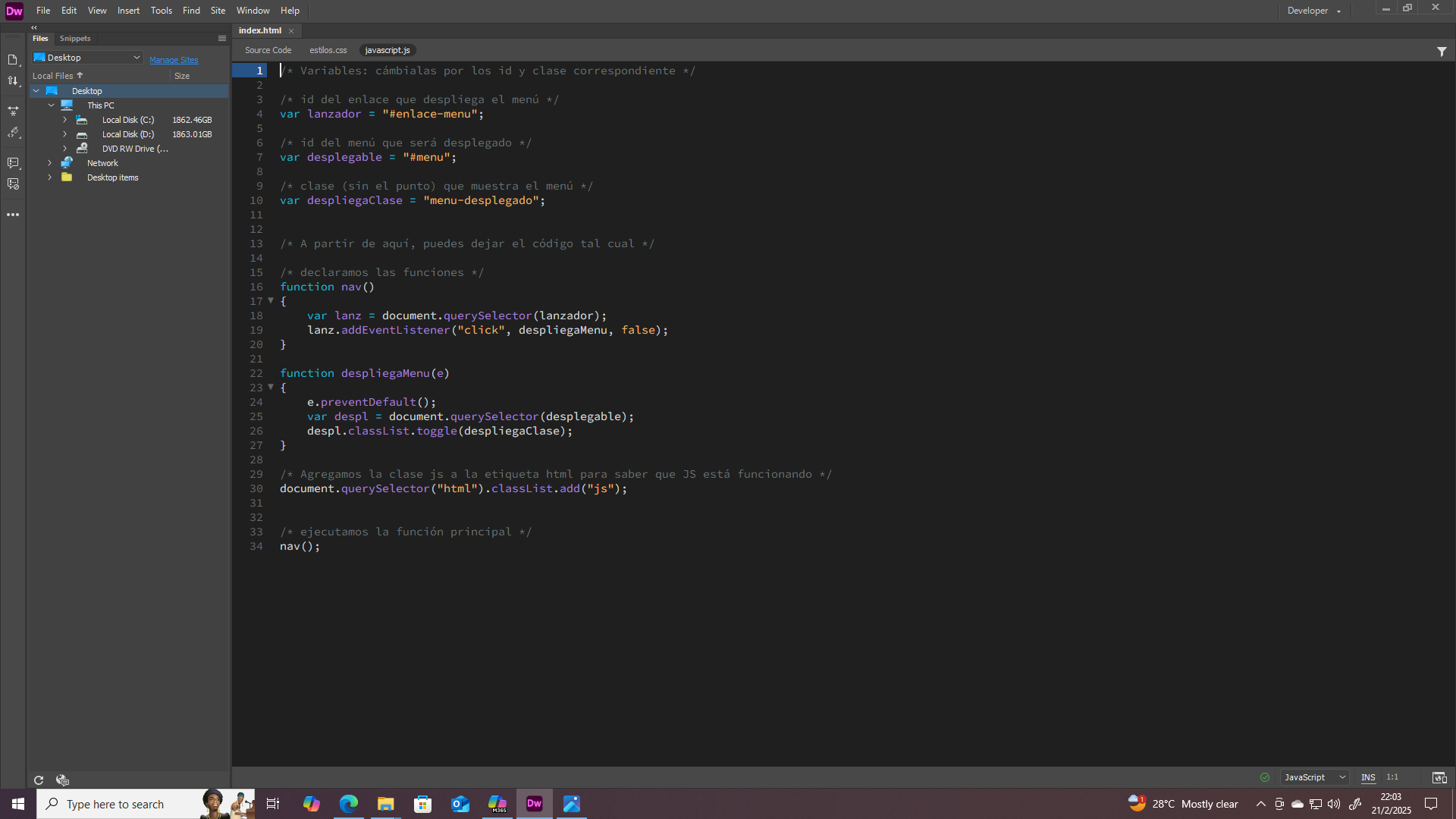Click the green syntax check icon
The width and height of the screenshot is (1456, 819).
(x=1265, y=777)
